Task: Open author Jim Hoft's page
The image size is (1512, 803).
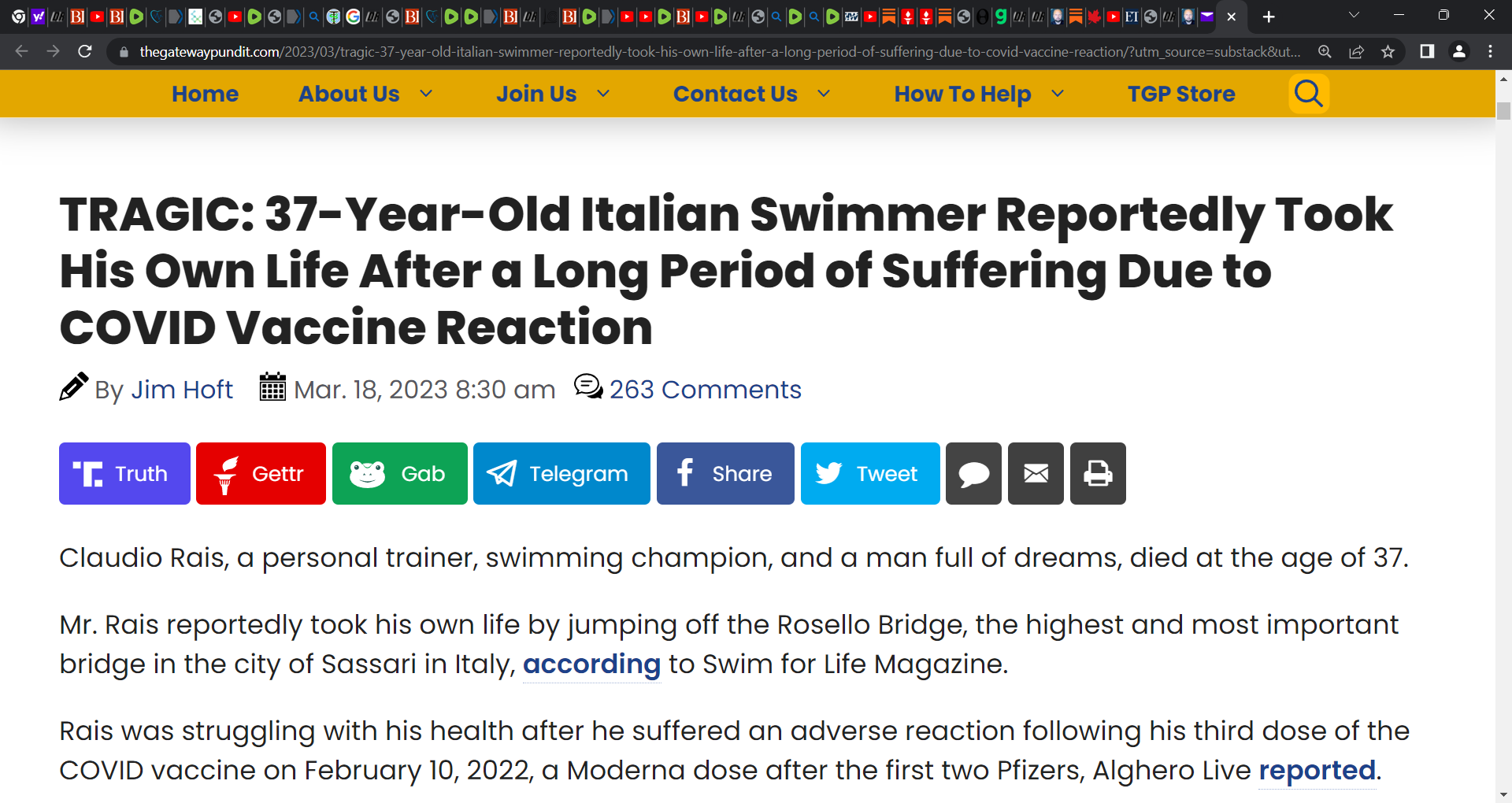Action: point(182,389)
